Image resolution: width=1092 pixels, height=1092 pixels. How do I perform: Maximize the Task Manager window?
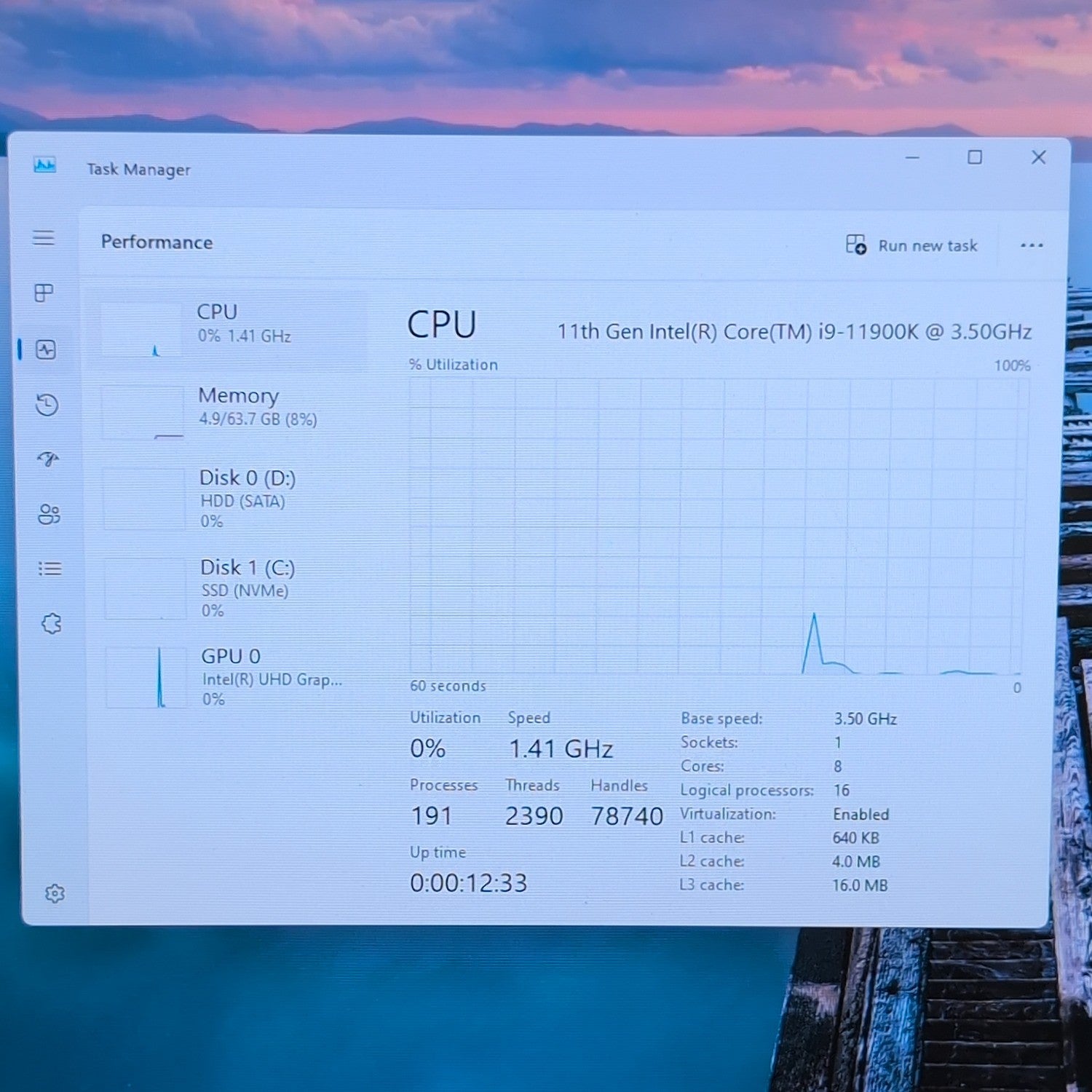[975, 157]
